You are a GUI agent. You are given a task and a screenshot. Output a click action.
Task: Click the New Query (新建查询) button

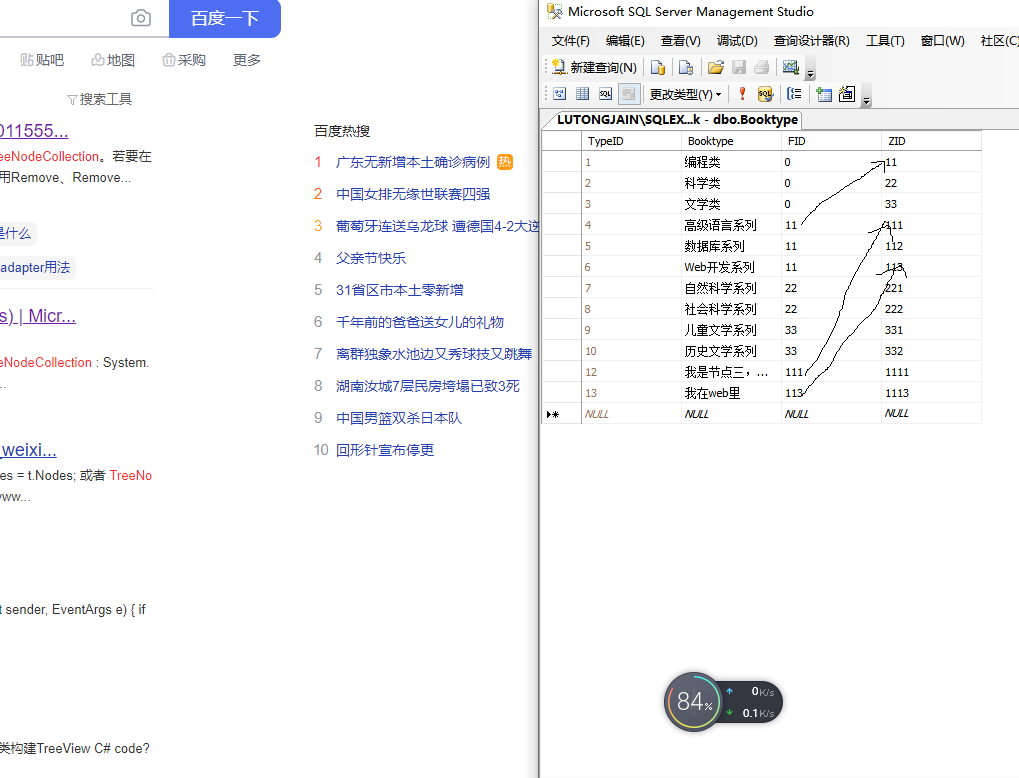coord(595,67)
